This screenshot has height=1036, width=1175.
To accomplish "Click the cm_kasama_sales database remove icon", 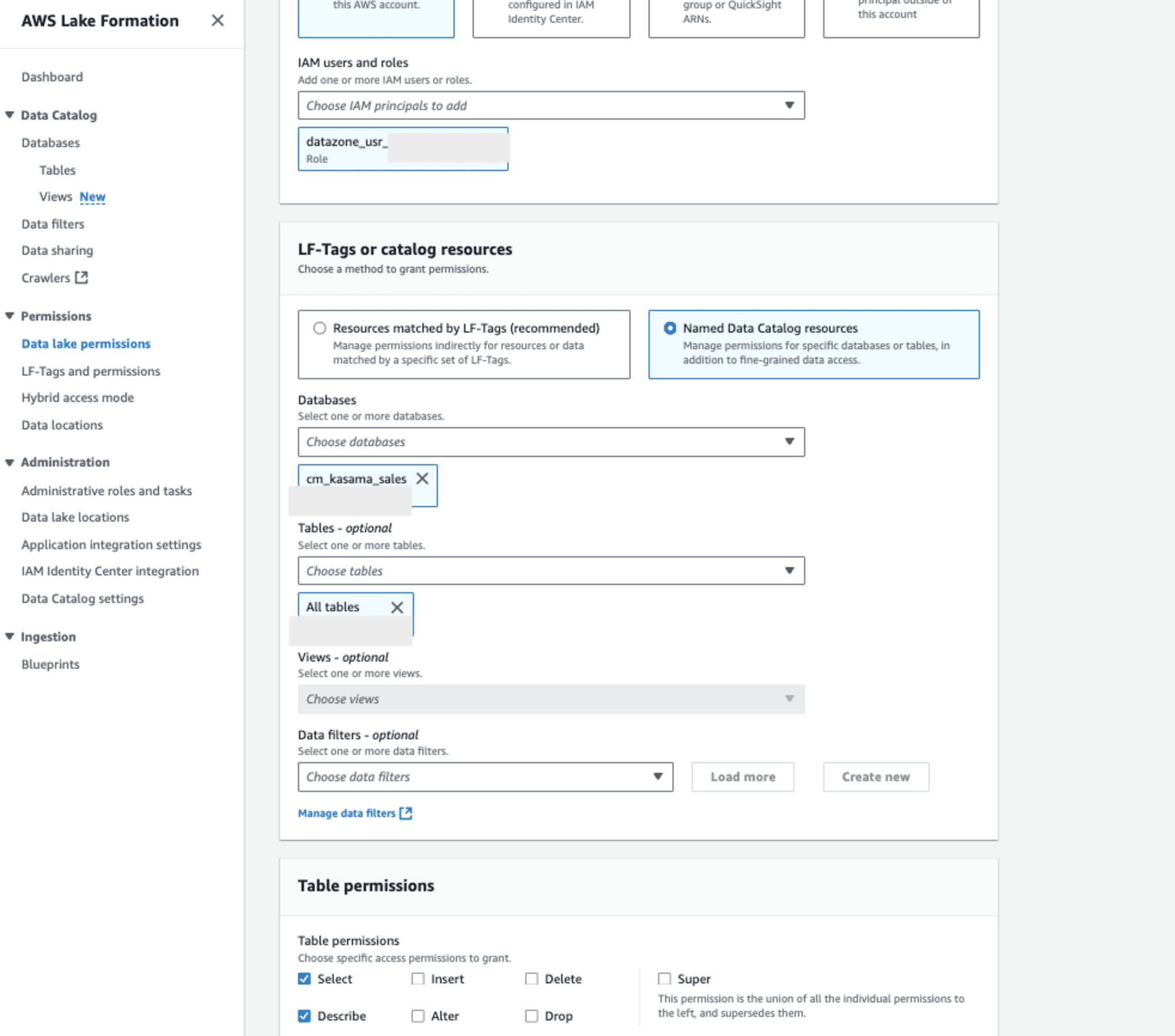I will click(421, 478).
